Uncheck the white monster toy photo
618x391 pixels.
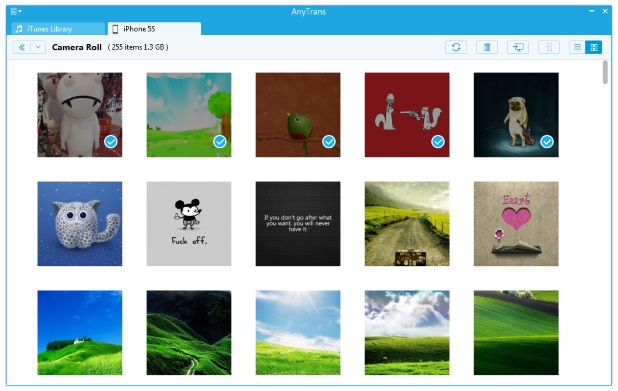pyautogui.click(x=111, y=142)
